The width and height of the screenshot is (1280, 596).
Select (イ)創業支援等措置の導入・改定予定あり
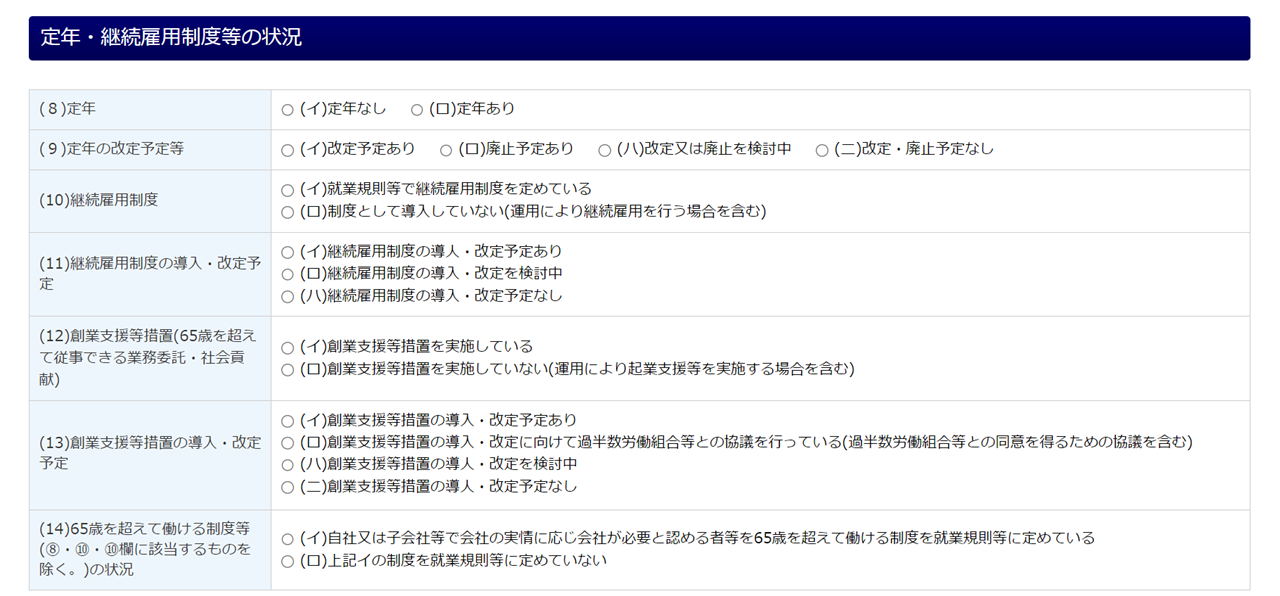[x=288, y=421]
